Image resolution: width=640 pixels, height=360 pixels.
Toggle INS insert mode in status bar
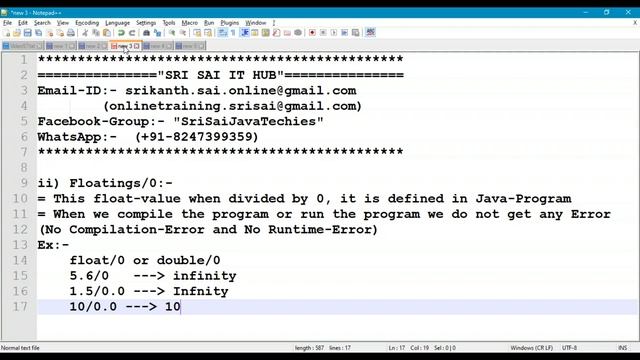tap(622, 348)
